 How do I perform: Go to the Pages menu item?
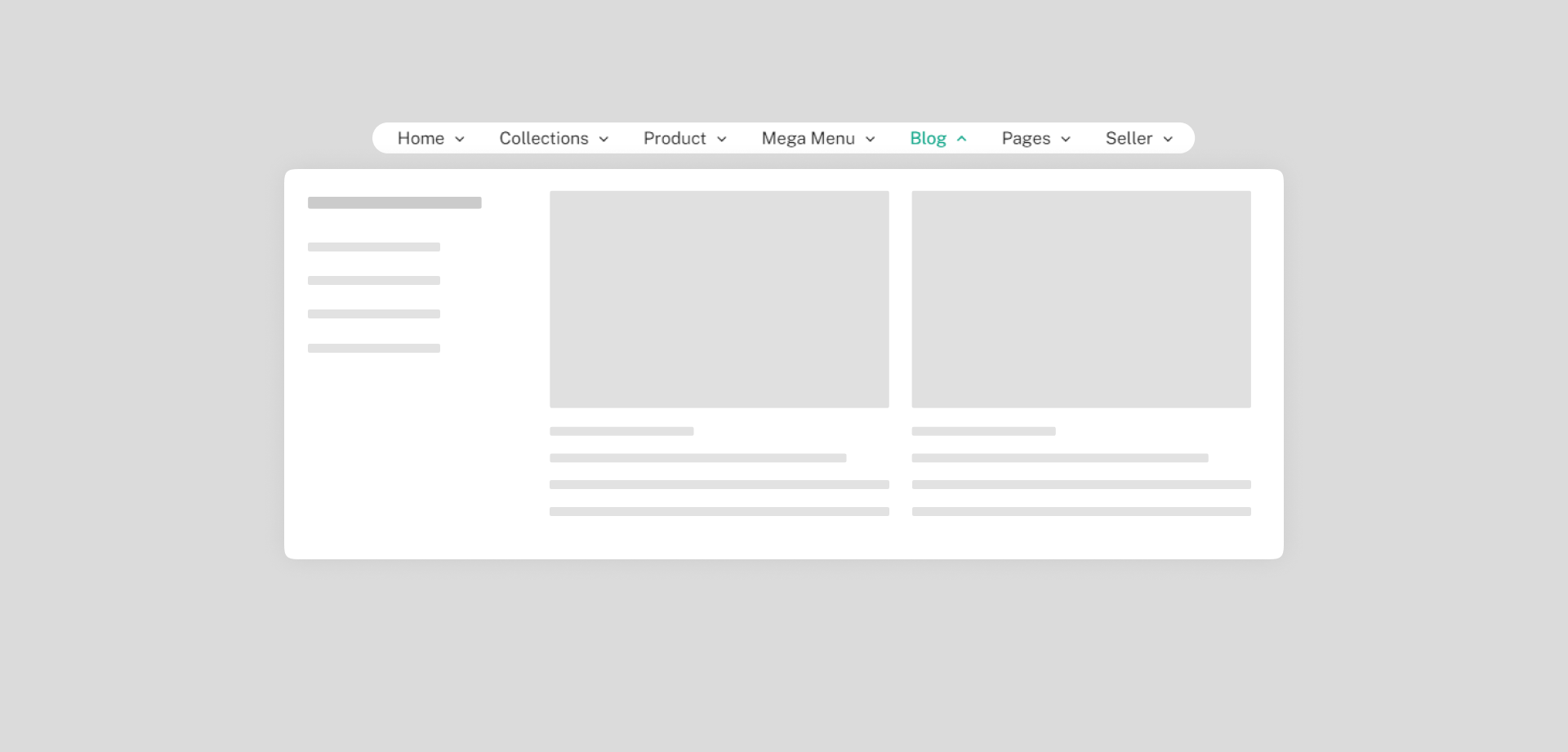pos(1026,139)
